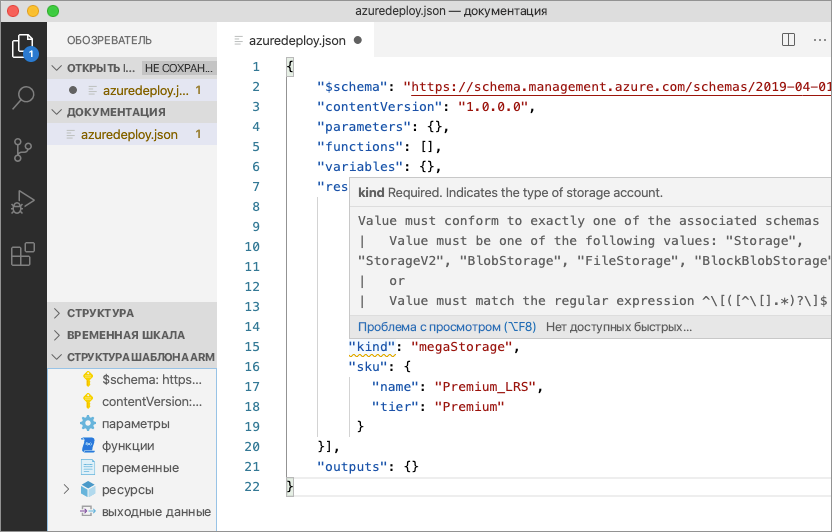The height and width of the screenshot is (532, 832).
Task: Click the "Premium_LRS" value on line 17
Action: pos(485,387)
